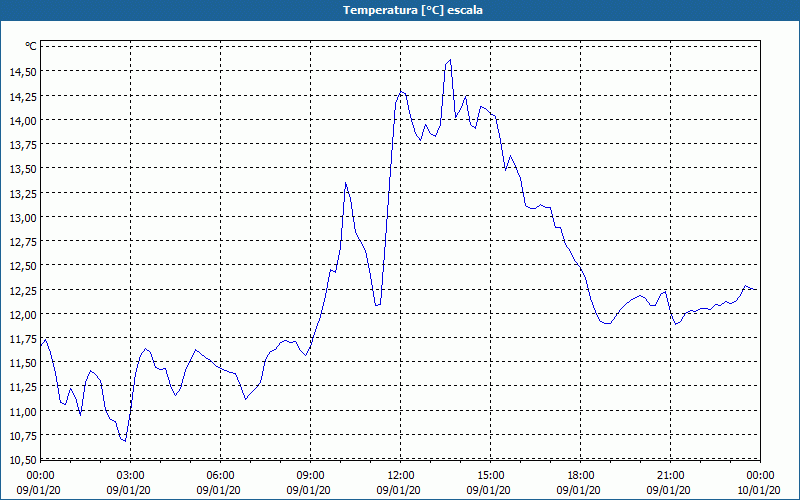Click the 14,50 temperature axis label

23,71
